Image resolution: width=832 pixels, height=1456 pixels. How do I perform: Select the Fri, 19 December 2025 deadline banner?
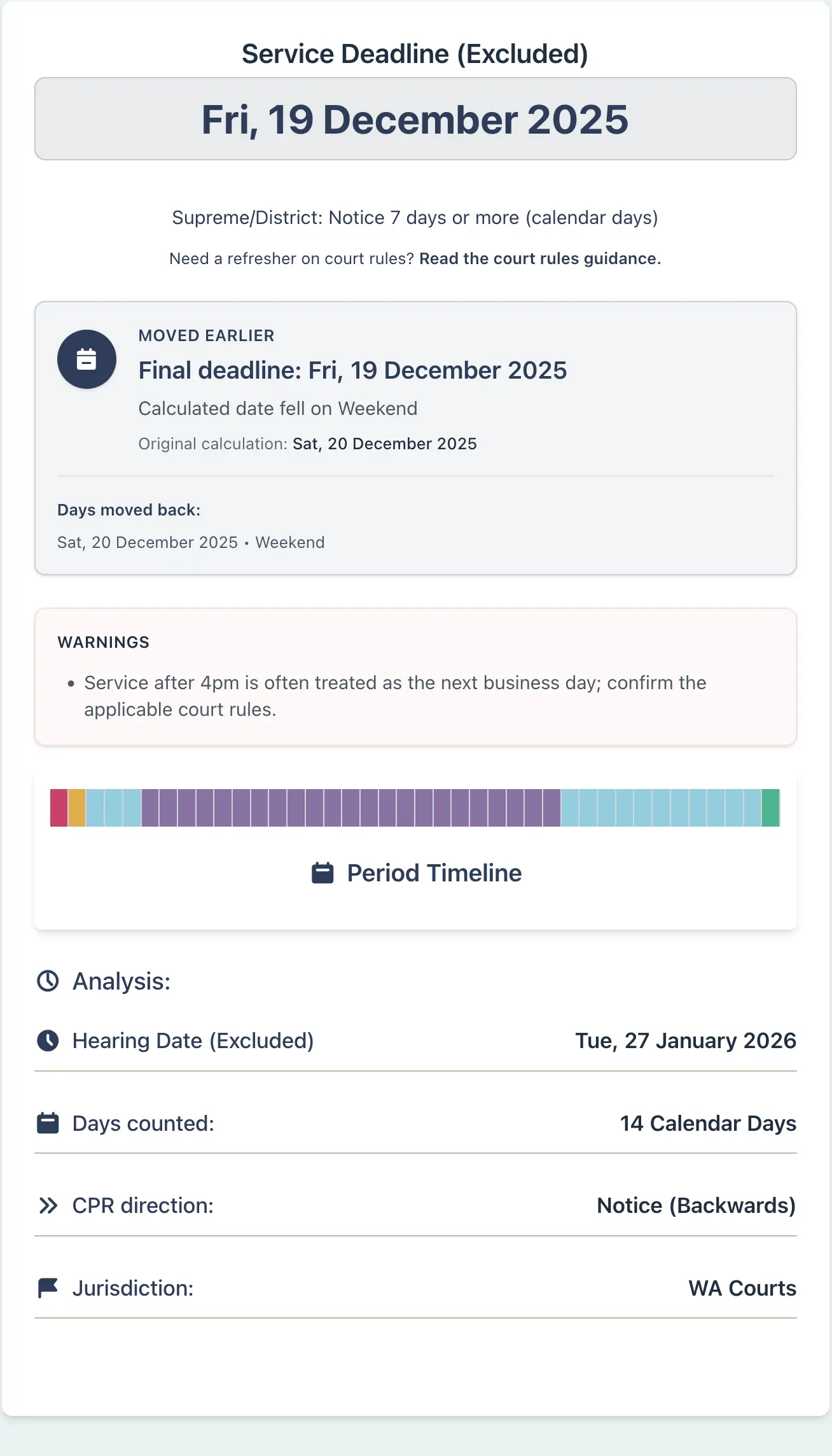[415, 118]
